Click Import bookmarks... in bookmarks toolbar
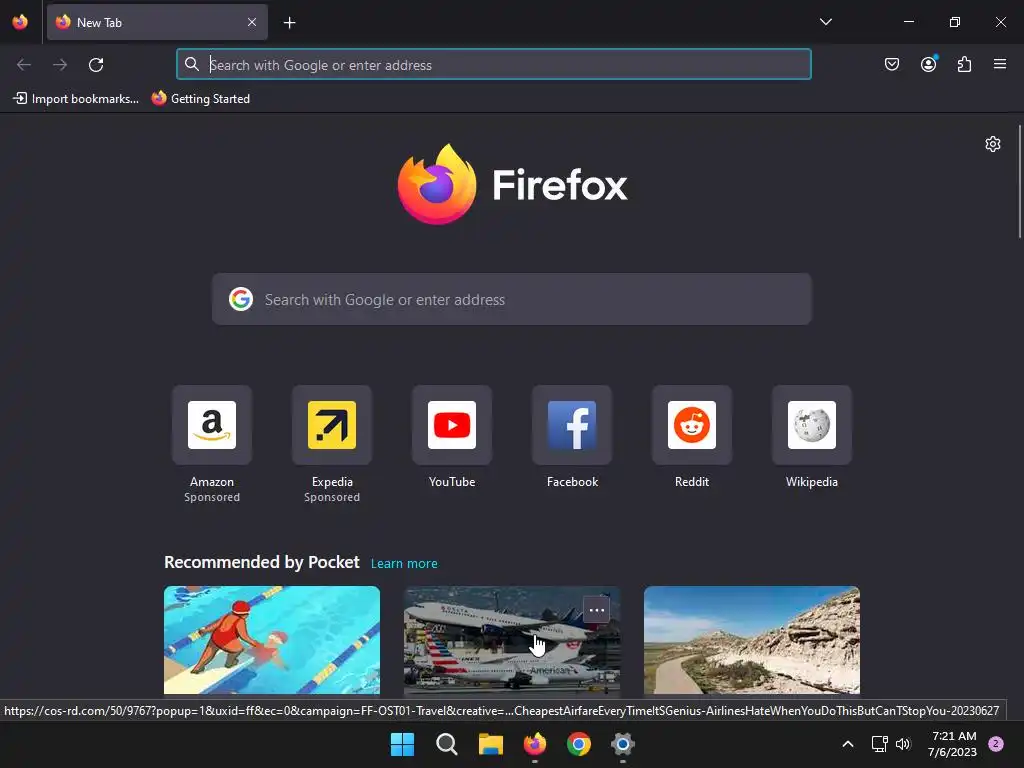This screenshot has height=768, width=1024. [x=76, y=99]
